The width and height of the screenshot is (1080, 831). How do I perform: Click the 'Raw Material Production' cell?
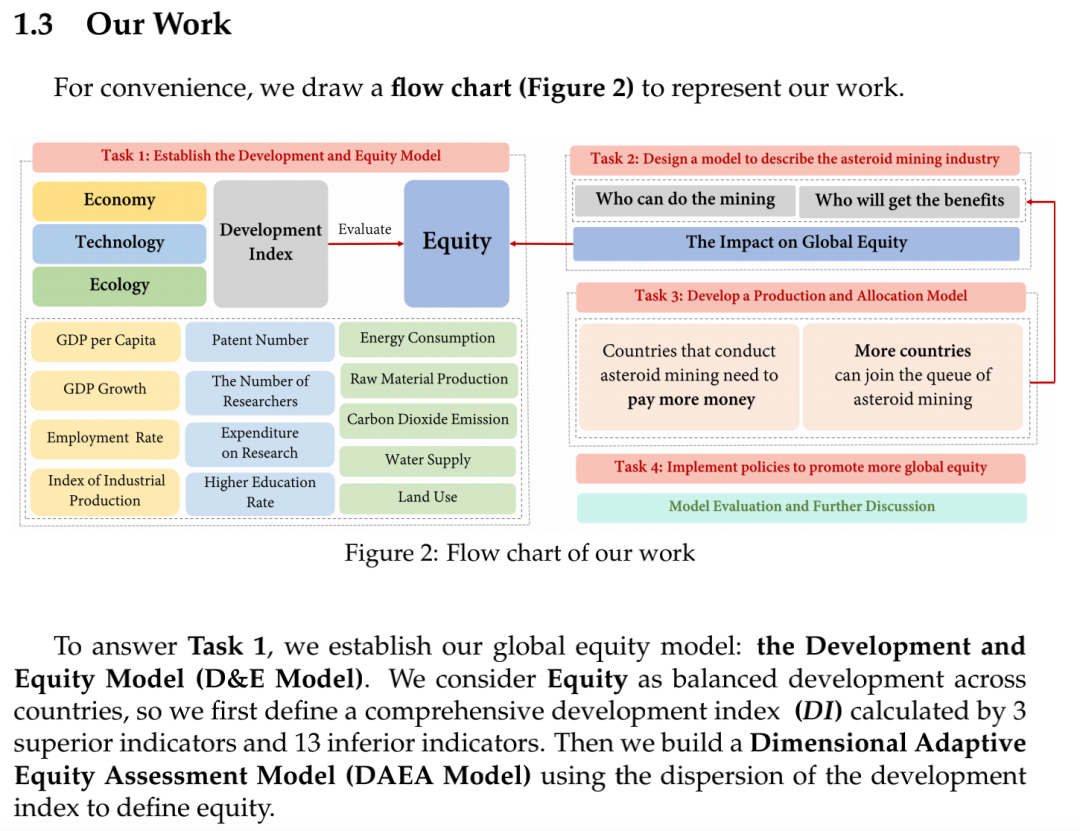coord(428,380)
